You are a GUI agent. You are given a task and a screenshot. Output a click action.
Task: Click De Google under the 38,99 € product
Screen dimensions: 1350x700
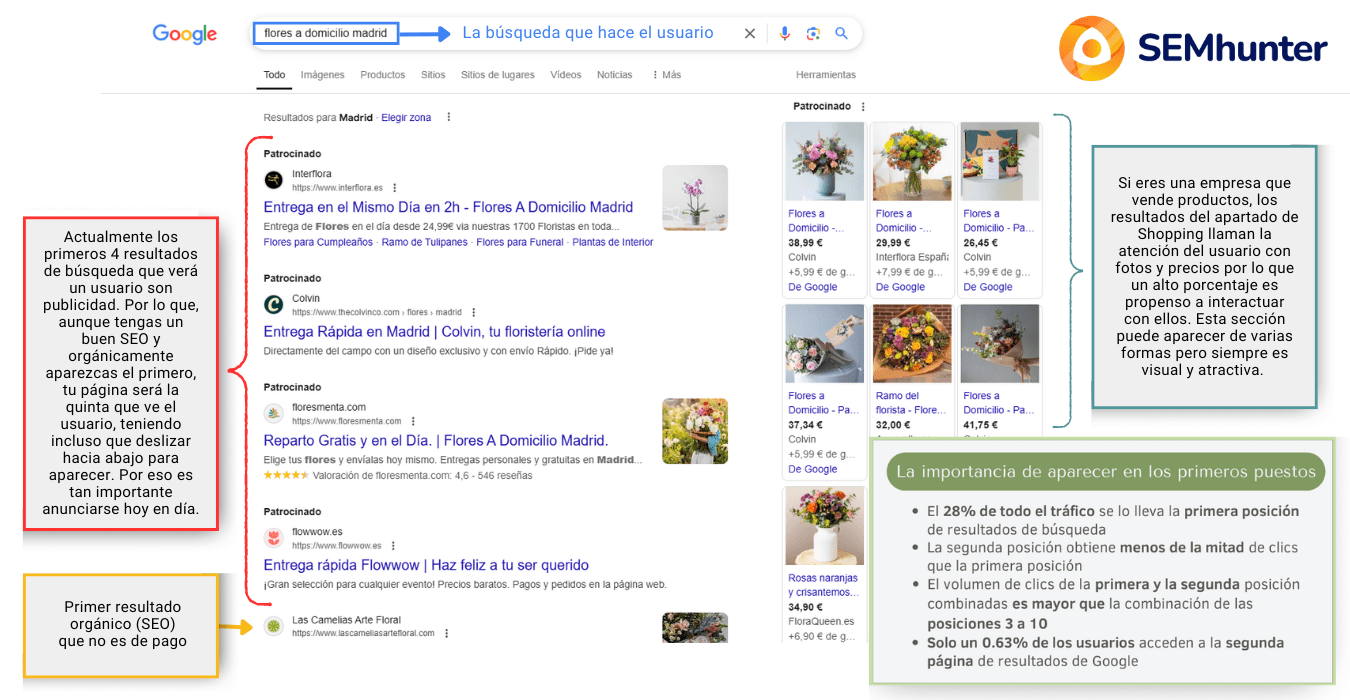(813, 287)
